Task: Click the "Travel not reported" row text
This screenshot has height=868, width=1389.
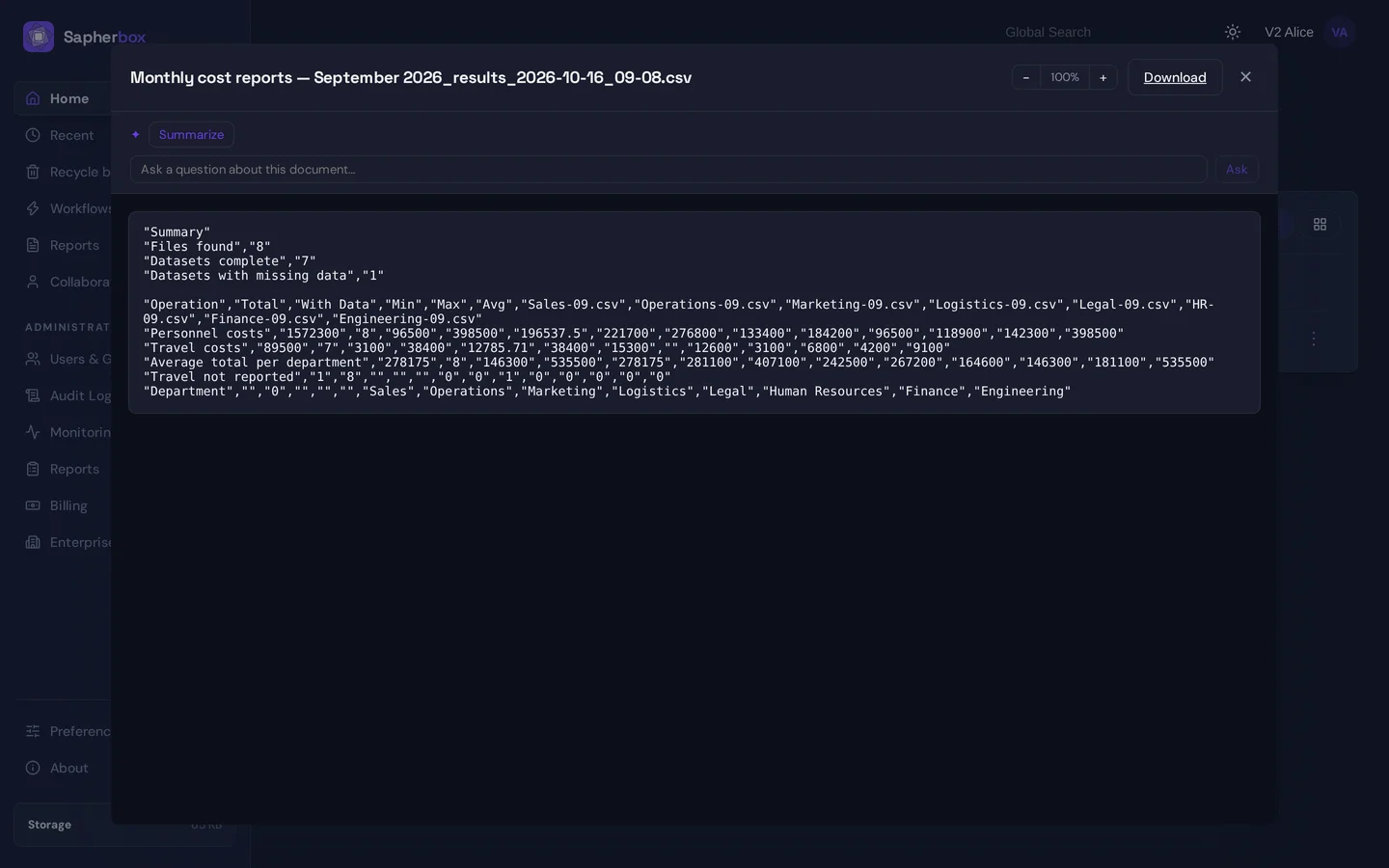Action: [x=407, y=377]
